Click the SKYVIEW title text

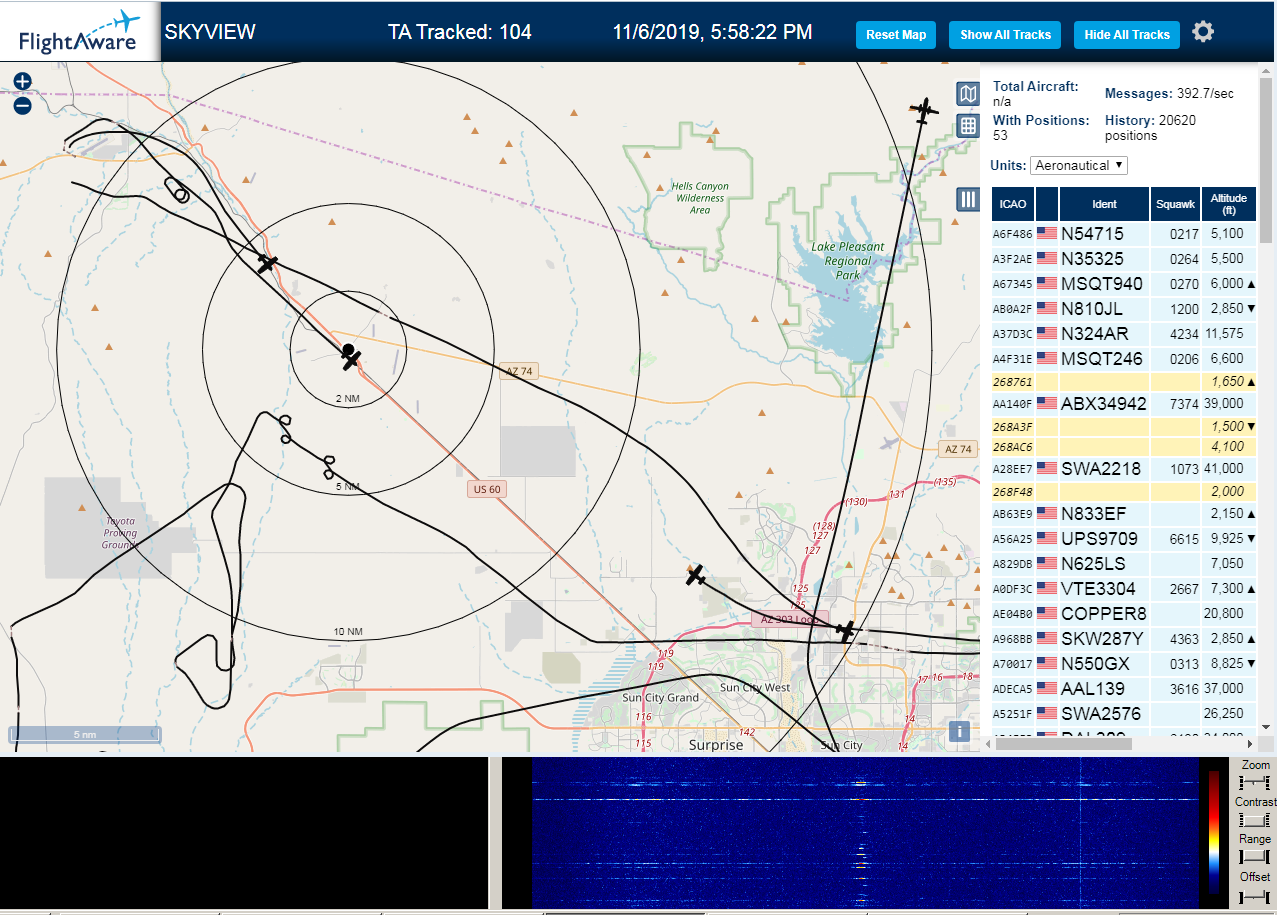point(210,32)
